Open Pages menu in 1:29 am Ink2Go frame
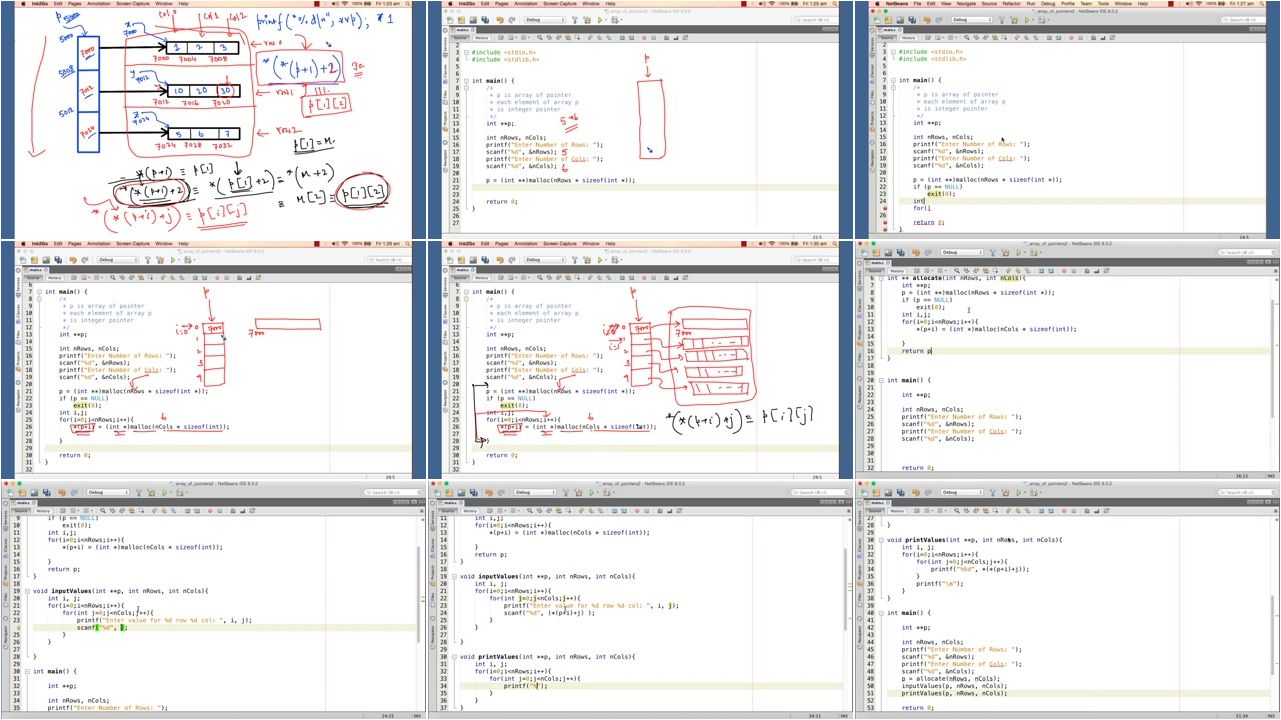 click(75, 244)
